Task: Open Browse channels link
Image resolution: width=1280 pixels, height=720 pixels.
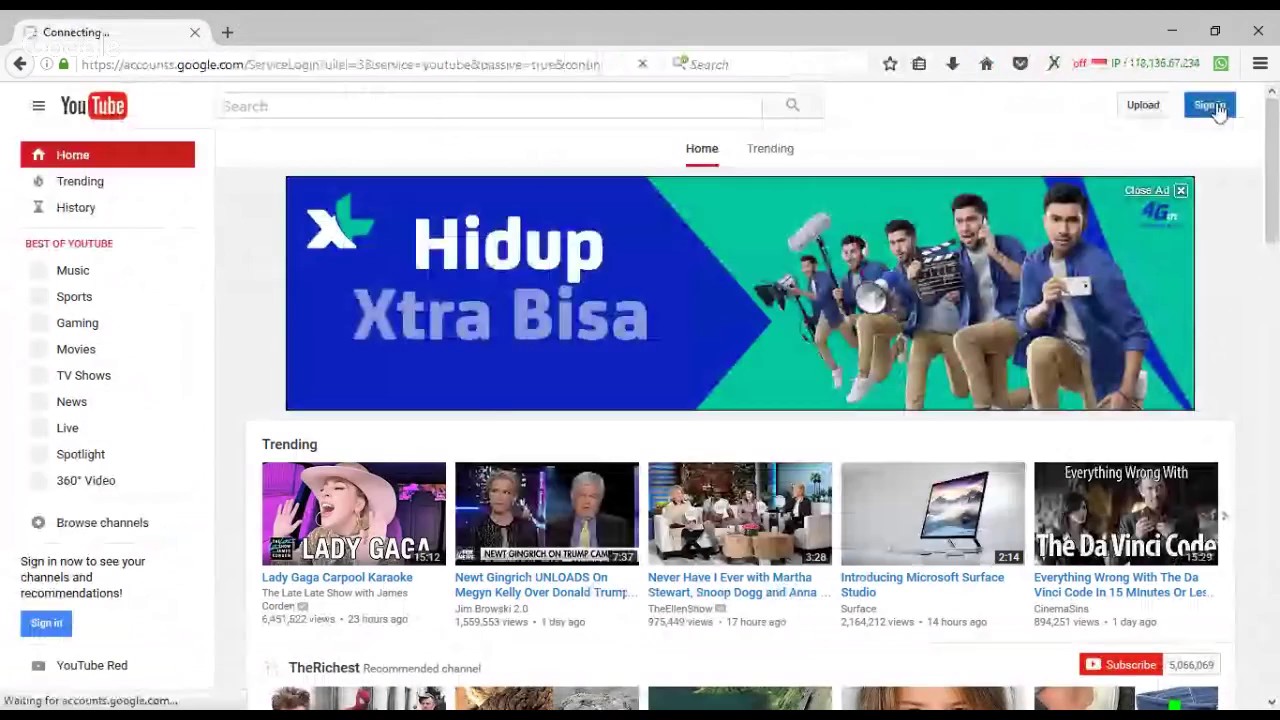Action: pos(102,522)
